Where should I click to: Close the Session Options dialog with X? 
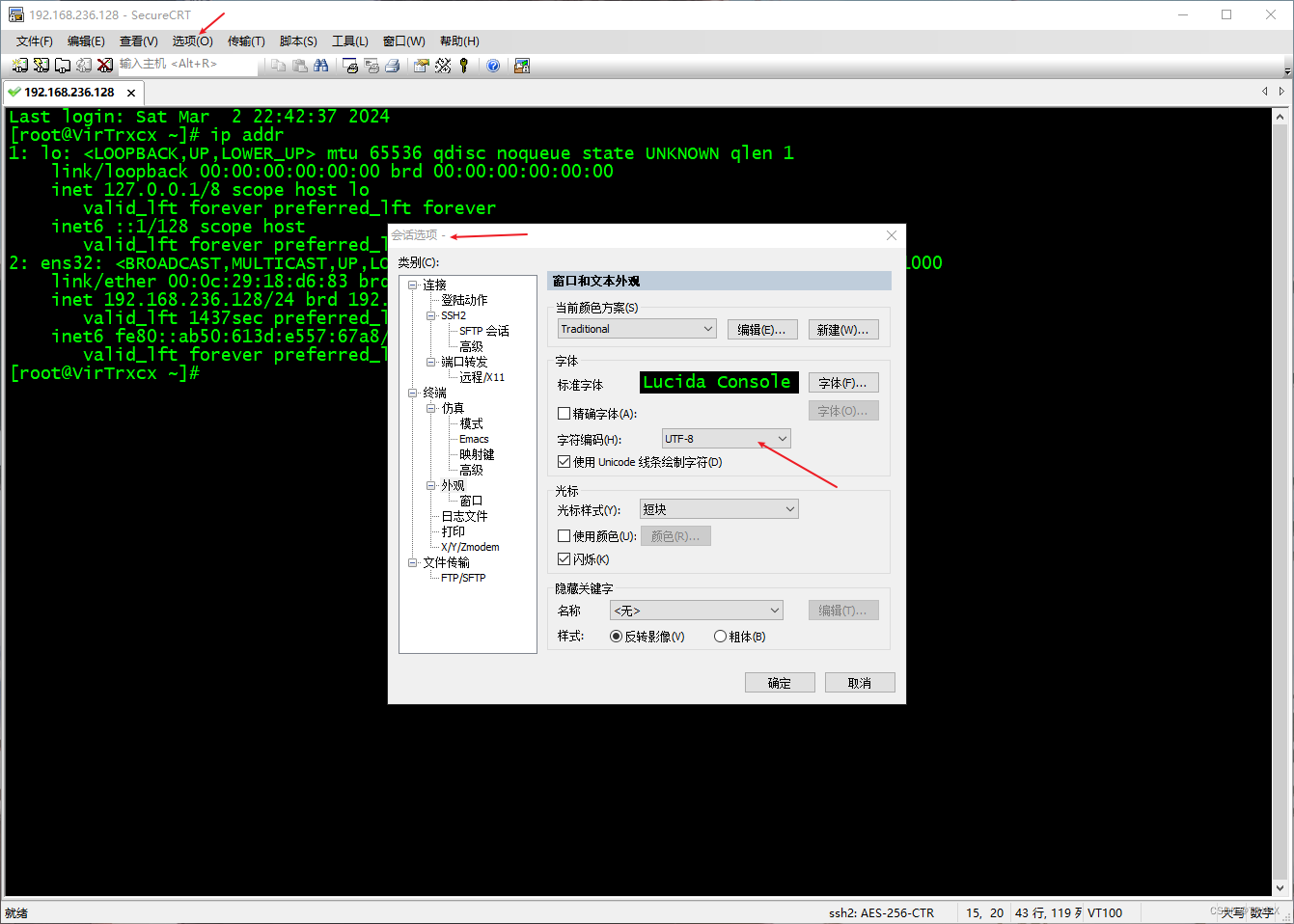[x=892, y=235]
